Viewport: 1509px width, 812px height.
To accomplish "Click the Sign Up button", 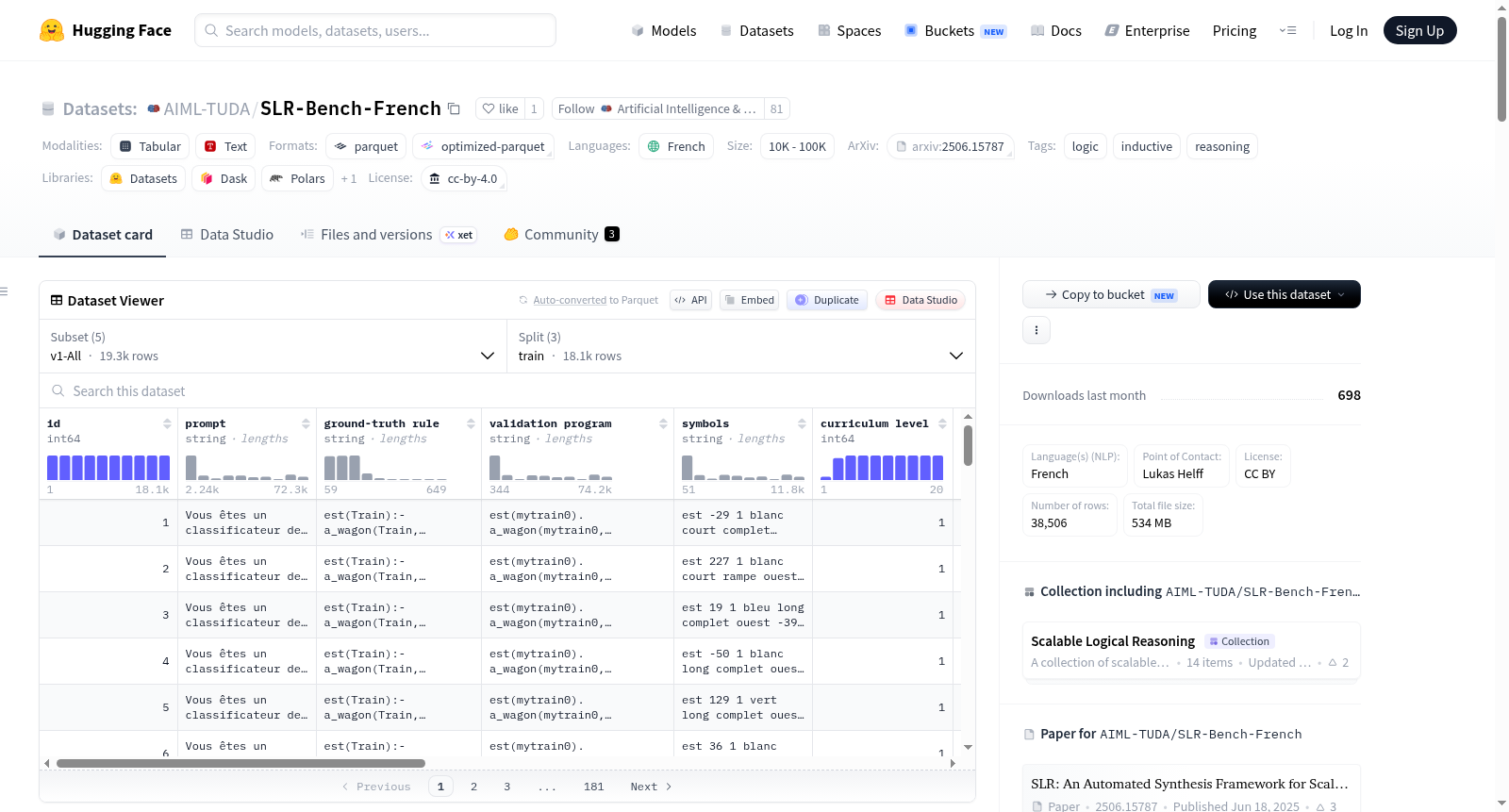I will click(1419, 30).
